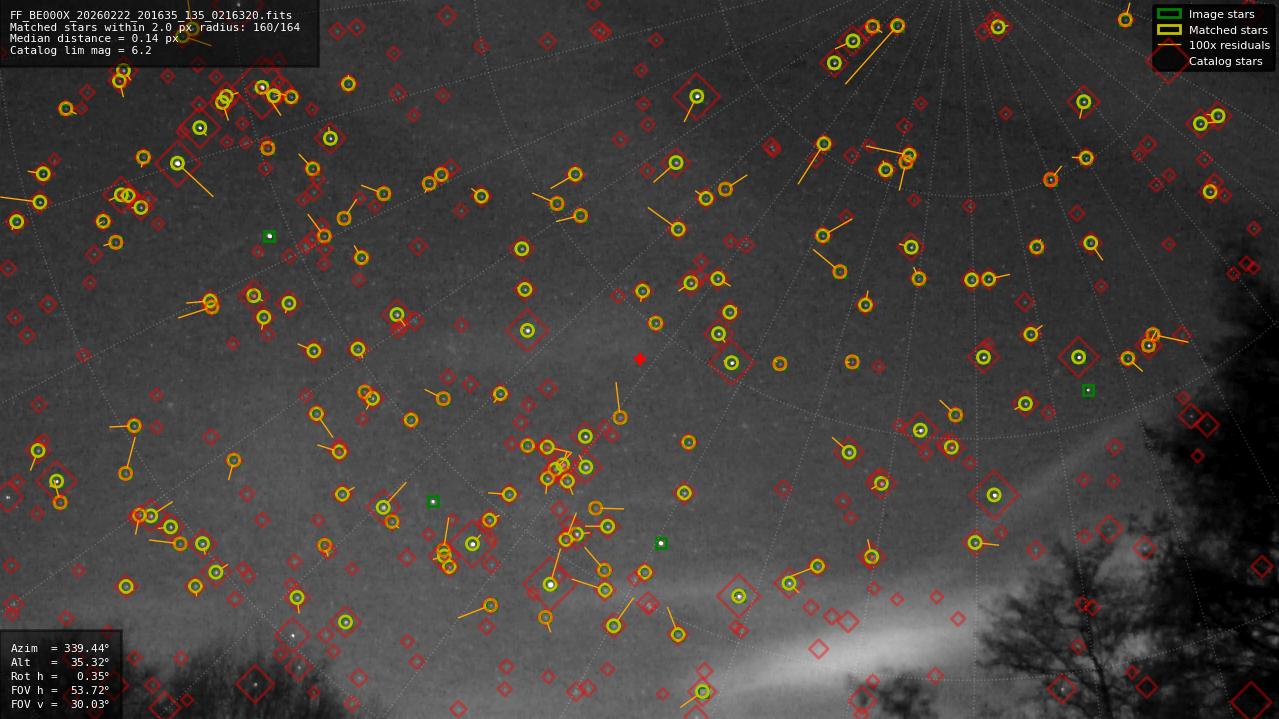
Task: Select the "Image stars" legend label
Action: coord(1221,14)
